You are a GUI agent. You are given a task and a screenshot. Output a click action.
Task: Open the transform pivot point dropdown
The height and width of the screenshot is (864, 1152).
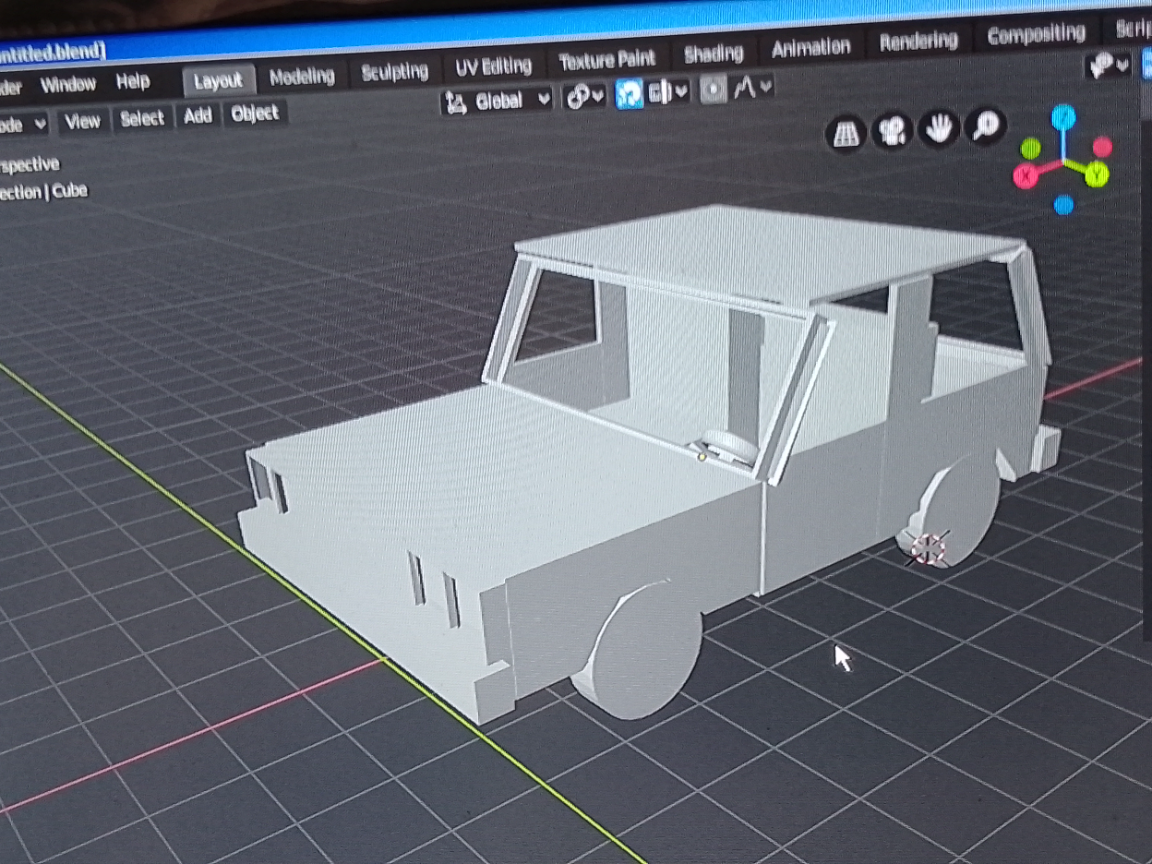pos(584,96)
